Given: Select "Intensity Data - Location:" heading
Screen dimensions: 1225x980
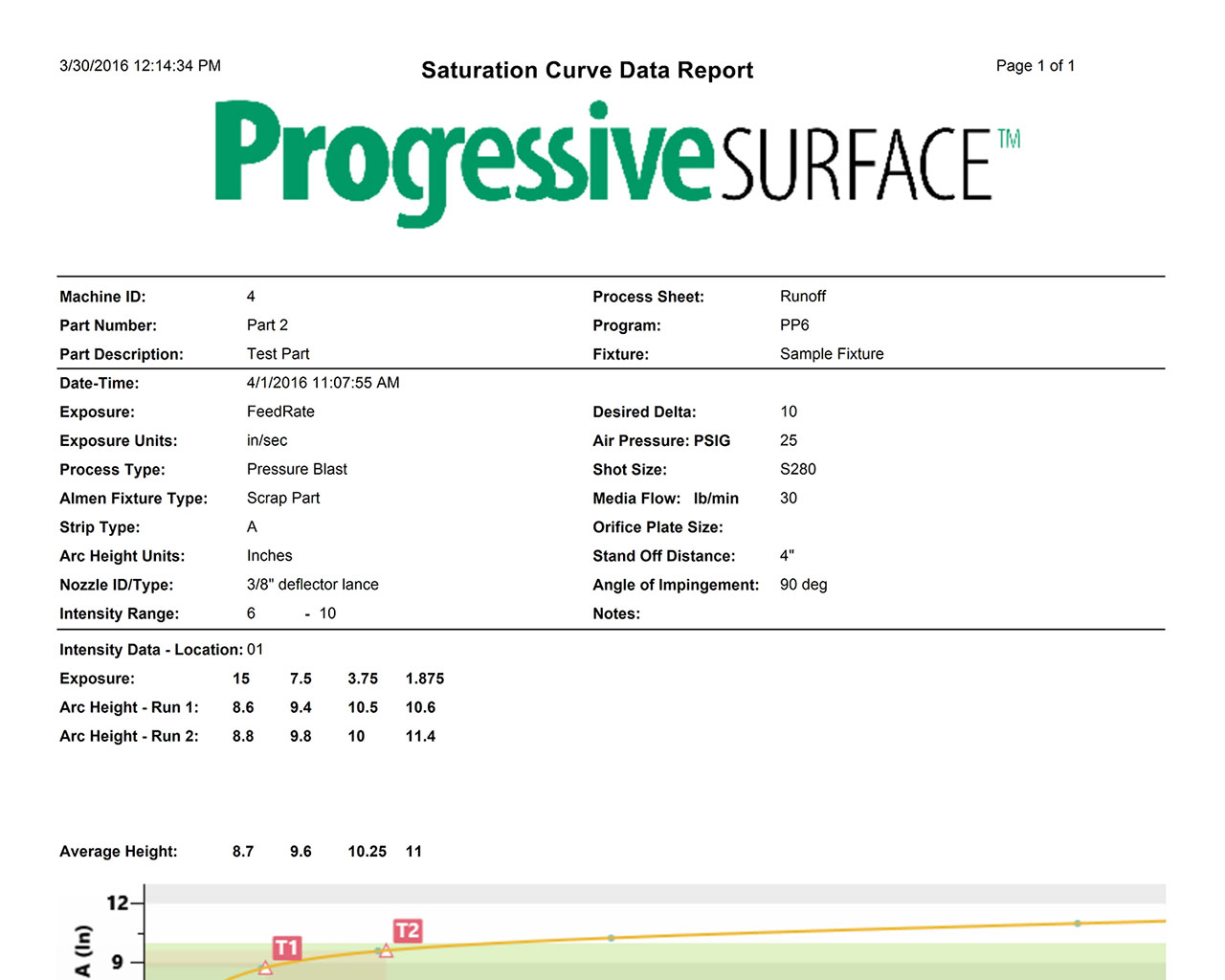Looking at the screenshot, I should 151,650.
